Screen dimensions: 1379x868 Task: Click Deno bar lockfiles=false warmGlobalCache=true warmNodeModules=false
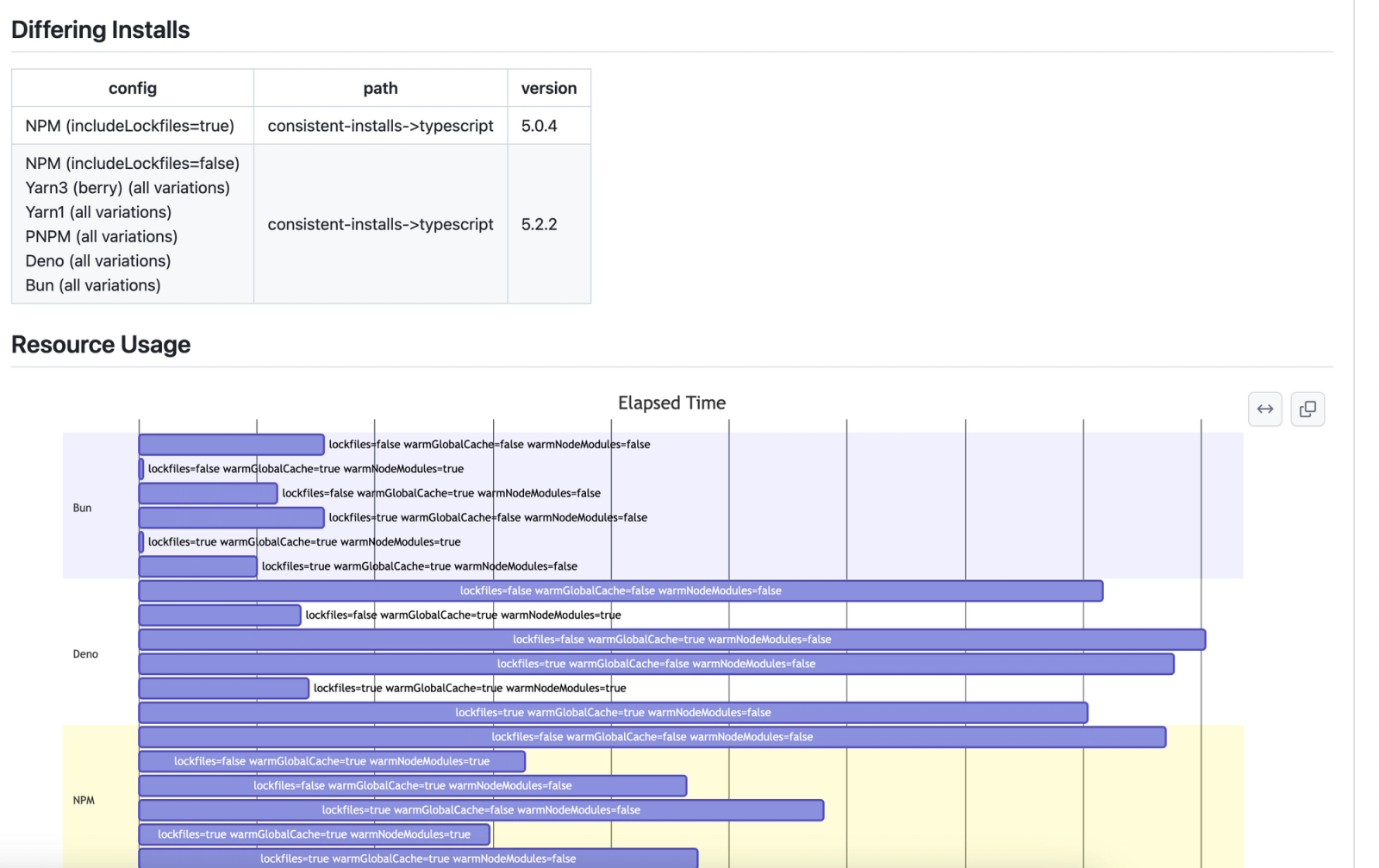click(672, 640)
